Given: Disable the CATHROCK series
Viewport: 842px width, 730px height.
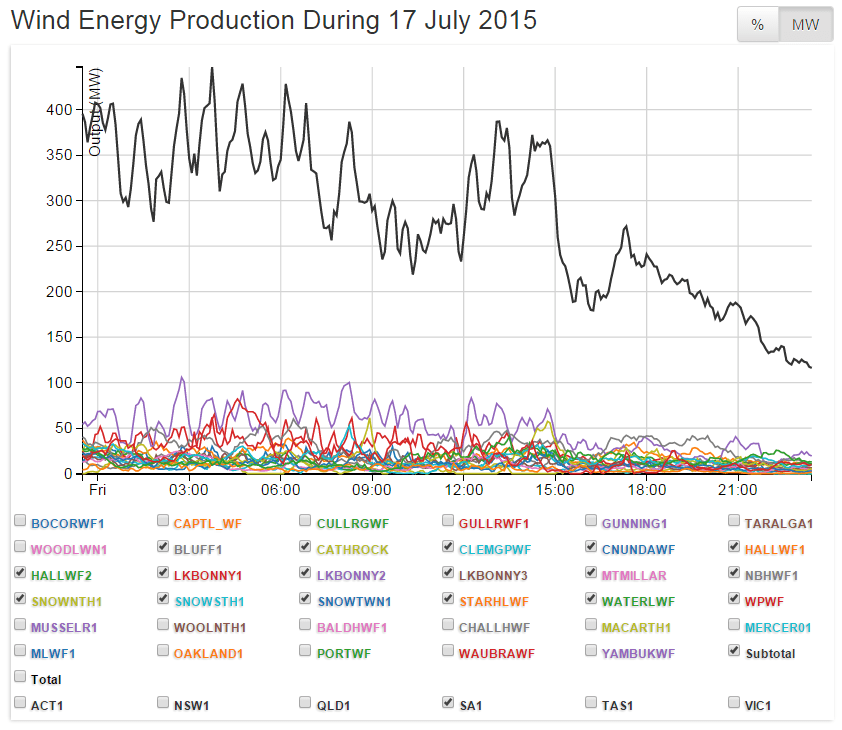Looking at the screenshot, I should [x=306, y=548].
